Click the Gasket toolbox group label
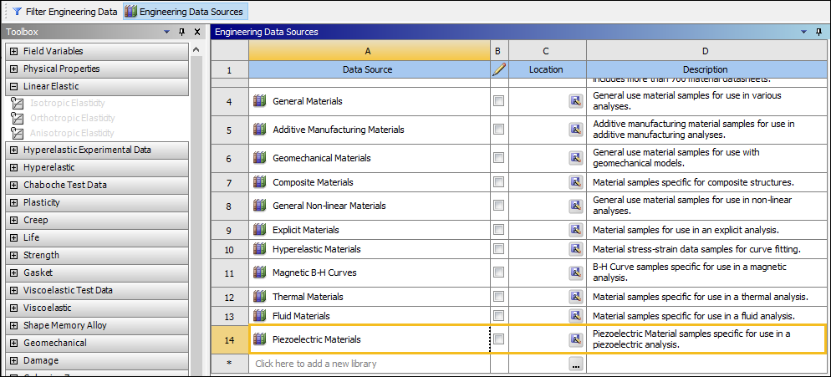831x377 pixels. click(38, 273)
